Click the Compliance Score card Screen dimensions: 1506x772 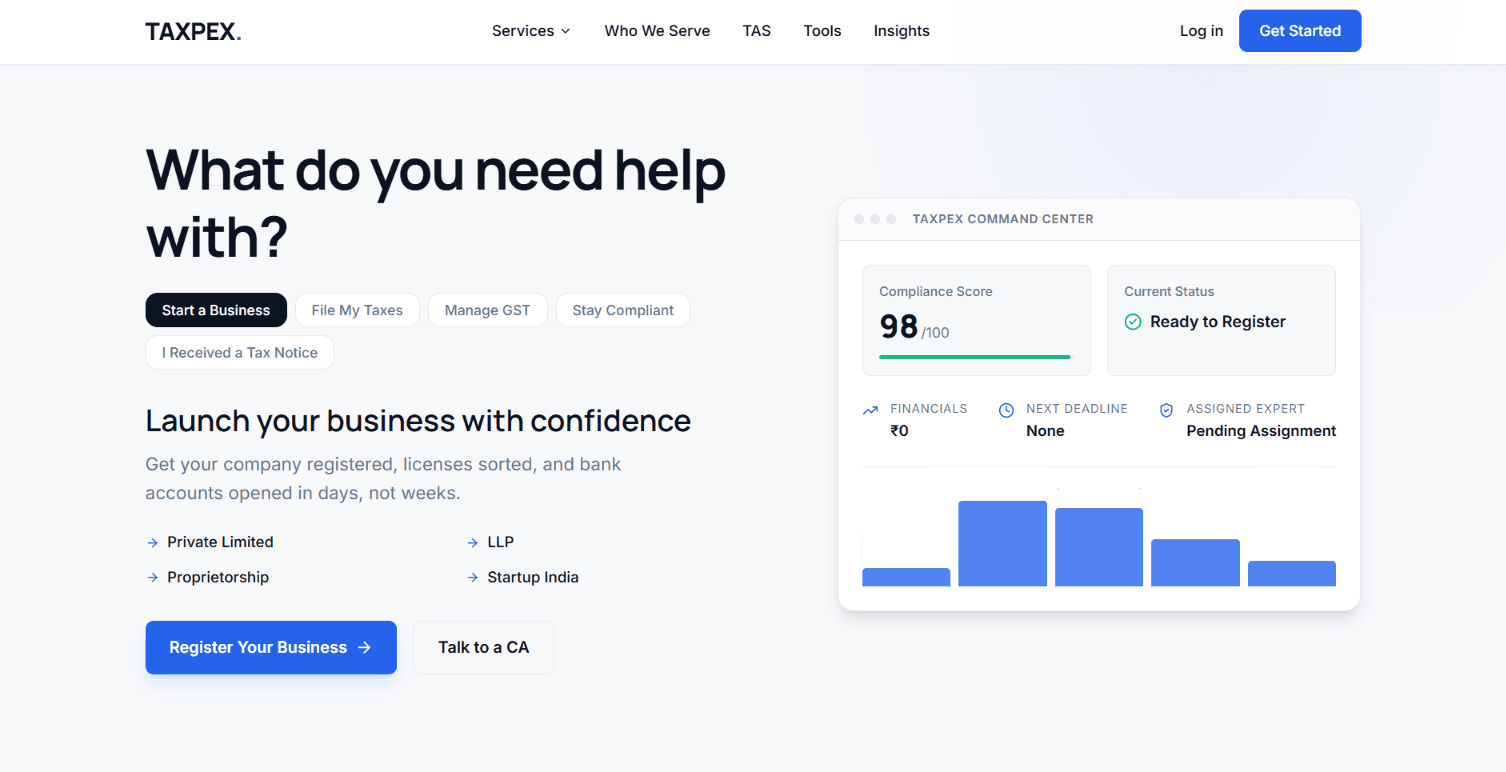click(x=976, y=320)
